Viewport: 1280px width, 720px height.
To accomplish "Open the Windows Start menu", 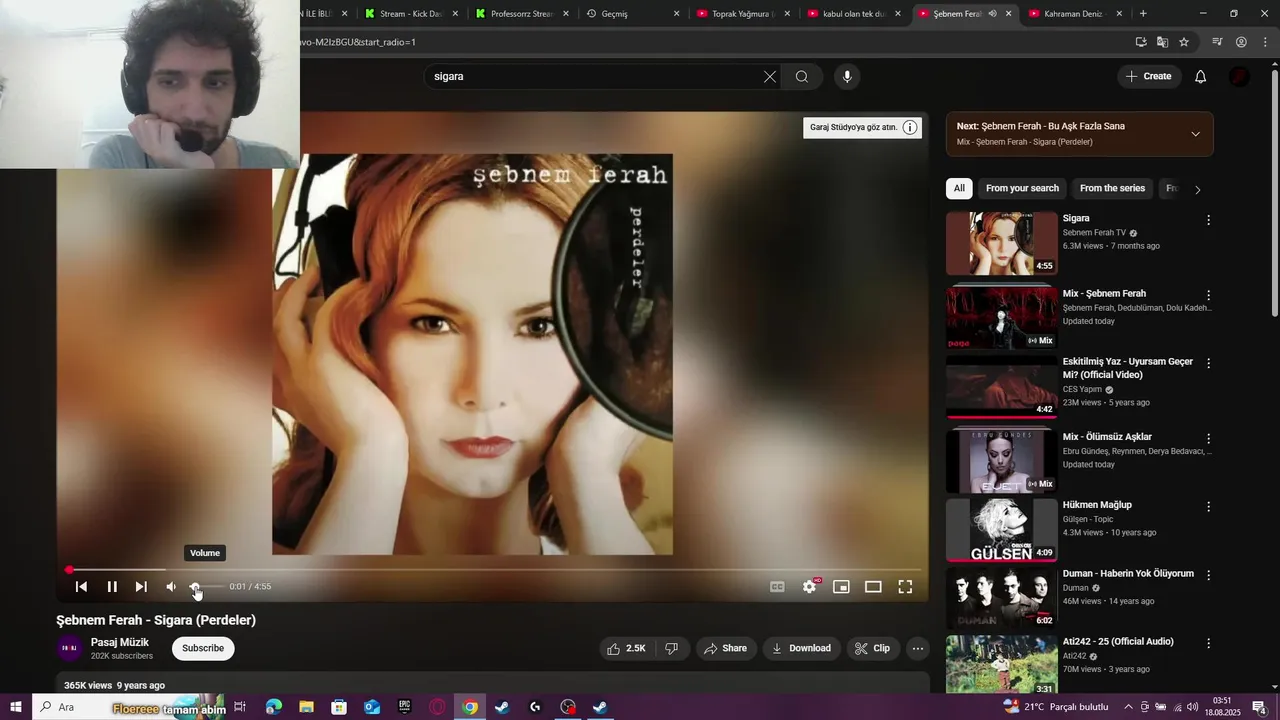I will coord(16,707).
